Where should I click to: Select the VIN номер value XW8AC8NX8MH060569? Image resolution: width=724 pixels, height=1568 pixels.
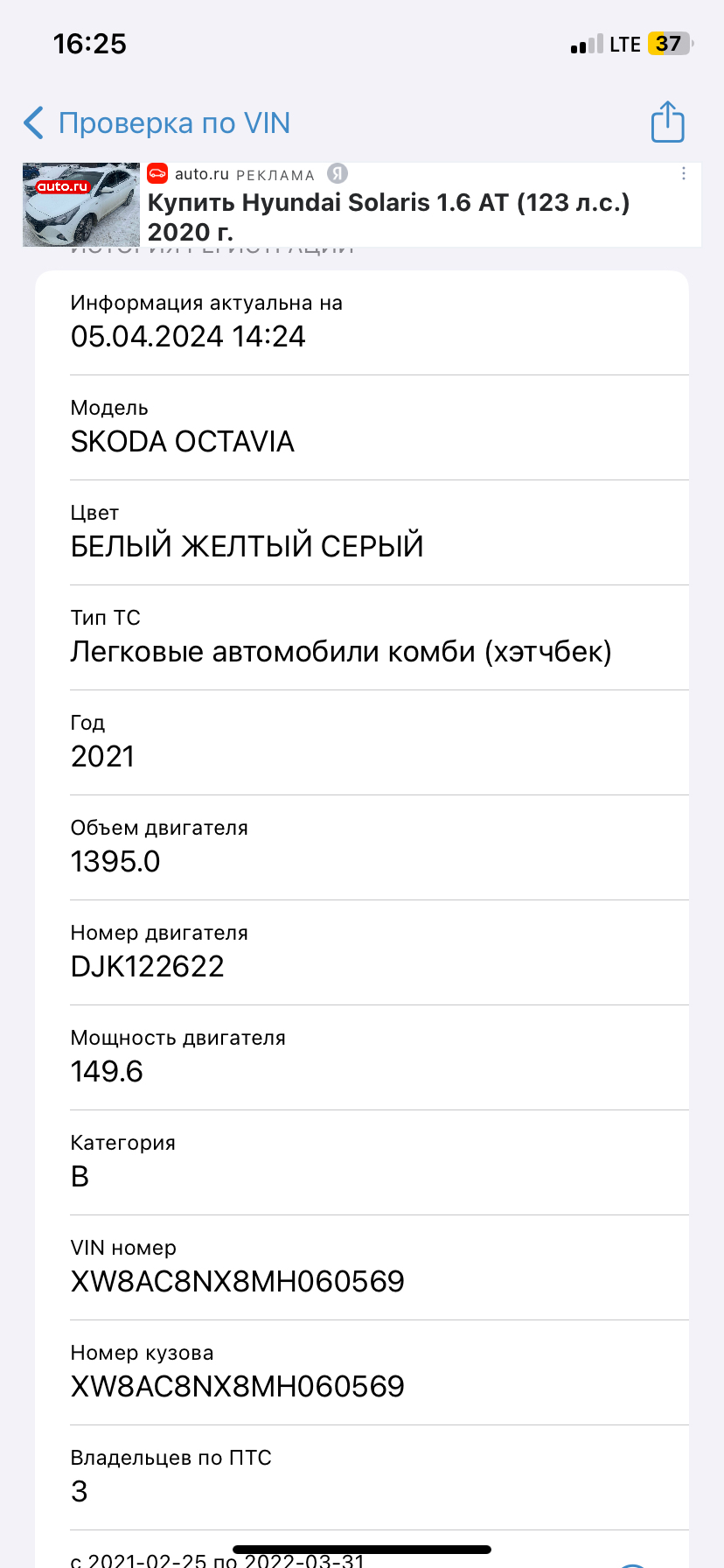(238, 1281)
